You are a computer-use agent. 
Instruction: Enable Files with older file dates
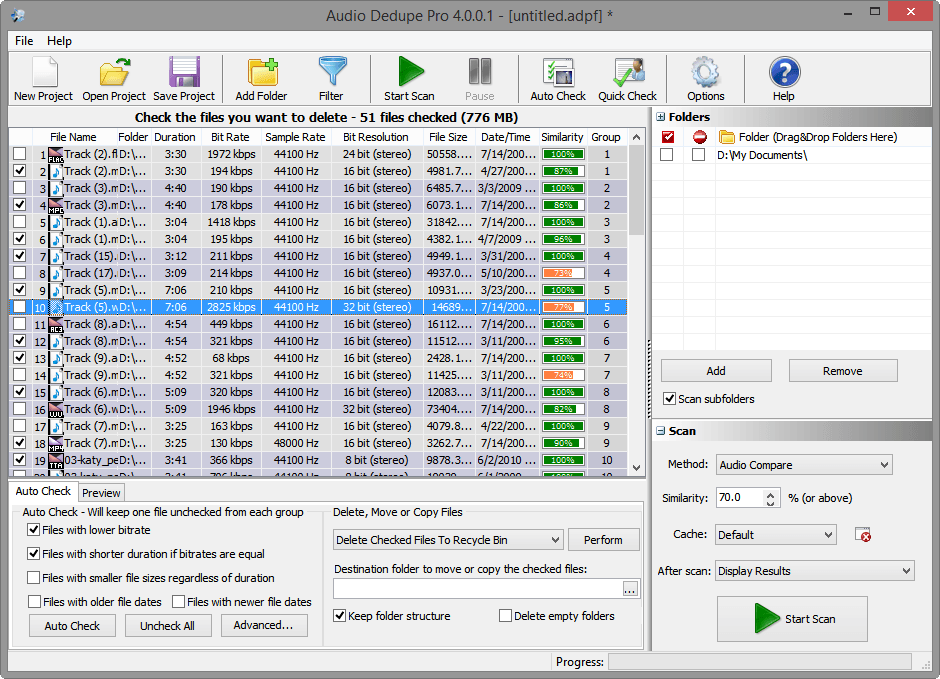(34, 602)
